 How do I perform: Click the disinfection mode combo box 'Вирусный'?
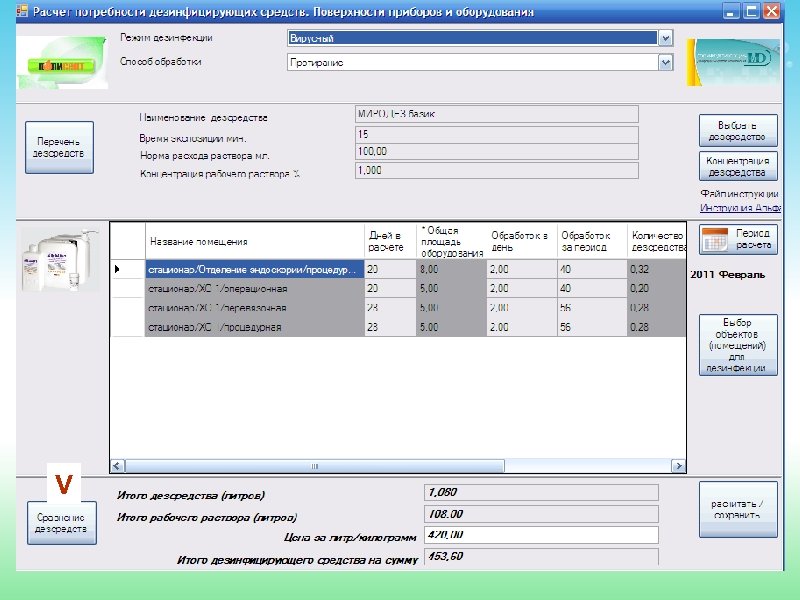pyautogui.click(x=480, y=38)
